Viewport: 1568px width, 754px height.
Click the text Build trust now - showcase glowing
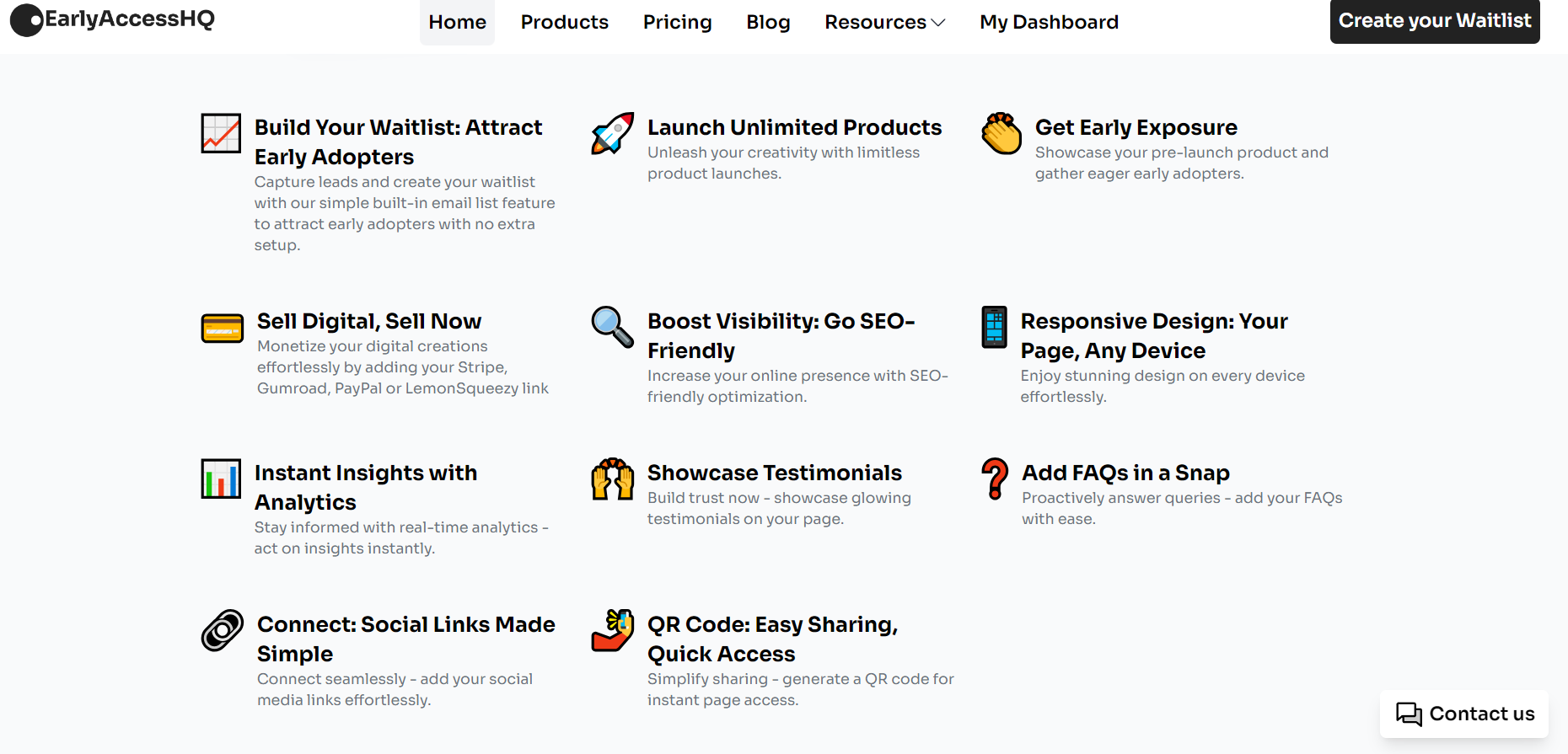pyautogui.click(x=779, y=498)
